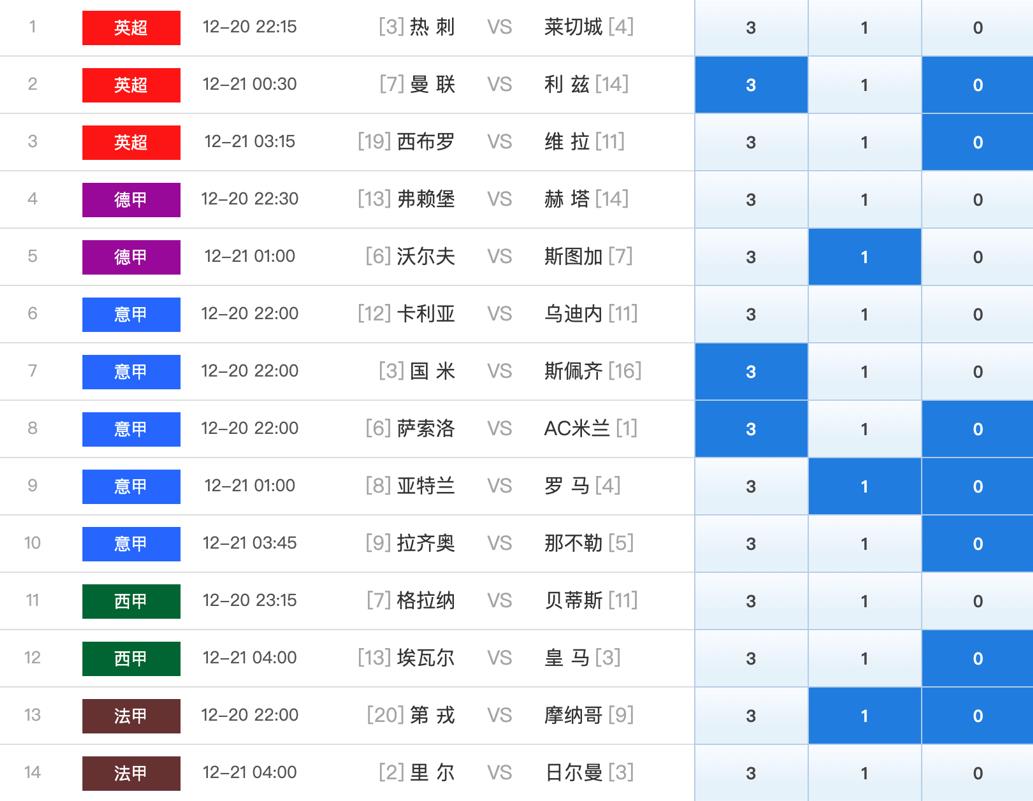Click the 意甲 badge on the 萨索洛 row
Screen dimensions: 1033x801
click(131, 429)
